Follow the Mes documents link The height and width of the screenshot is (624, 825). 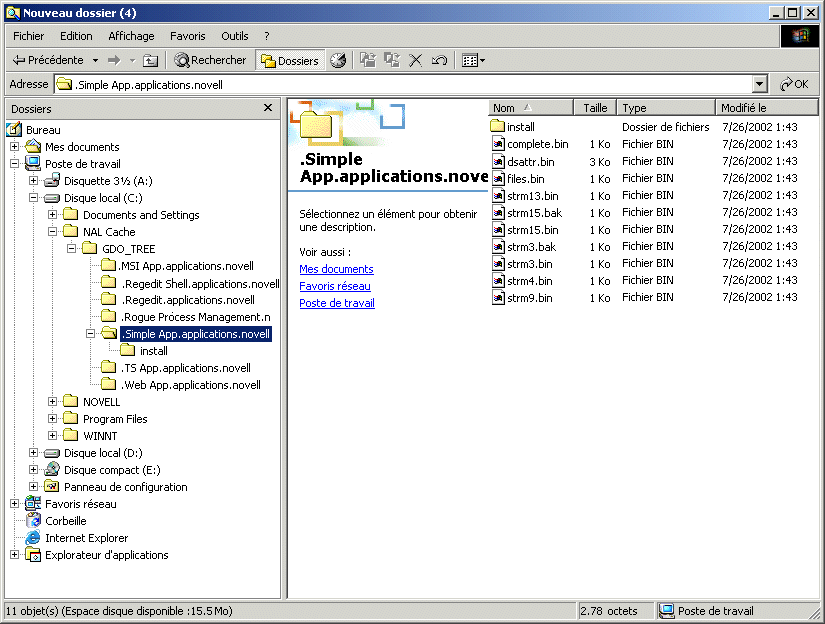coord(336,269)
